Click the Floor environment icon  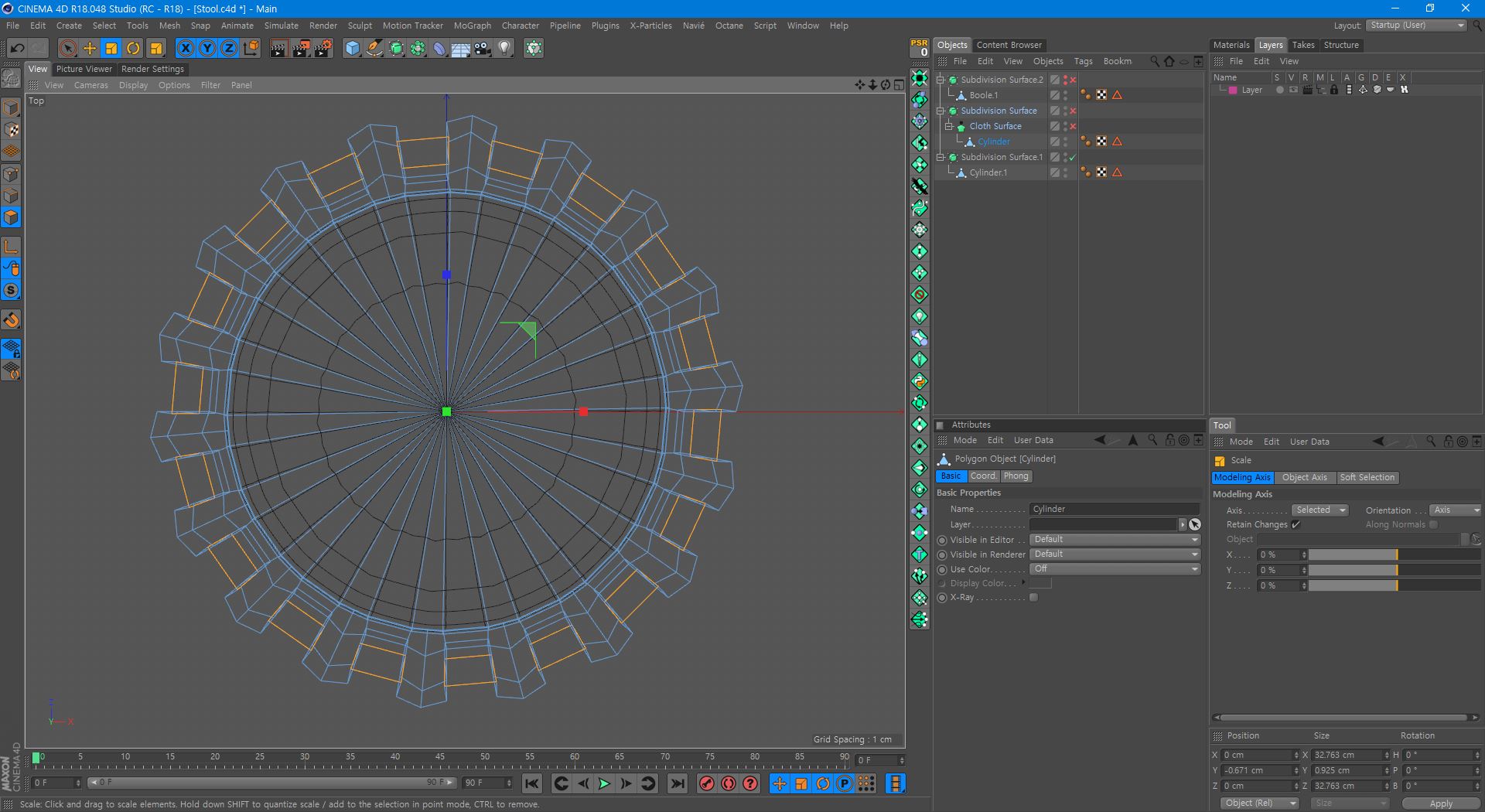pos(461,48)
